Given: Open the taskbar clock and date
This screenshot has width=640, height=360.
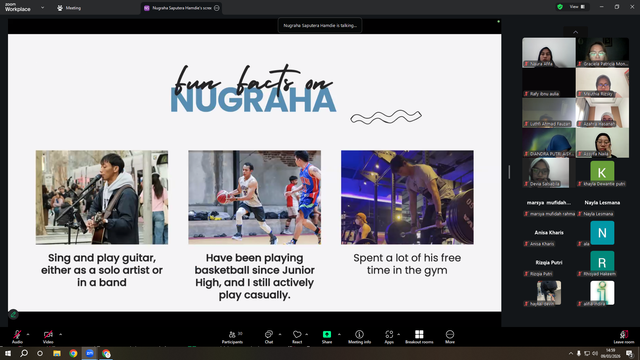Looking at the screenshot, I should pos(611,353).
